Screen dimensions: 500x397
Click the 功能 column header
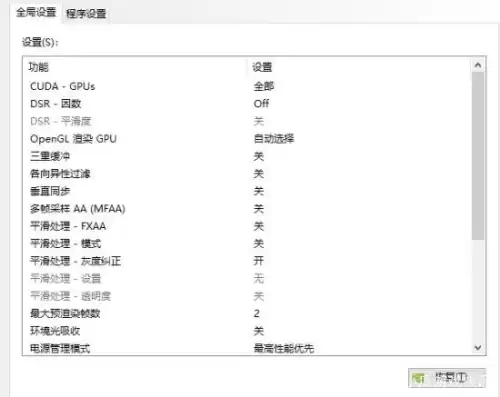pyautogui.click(x=38, y=67)
